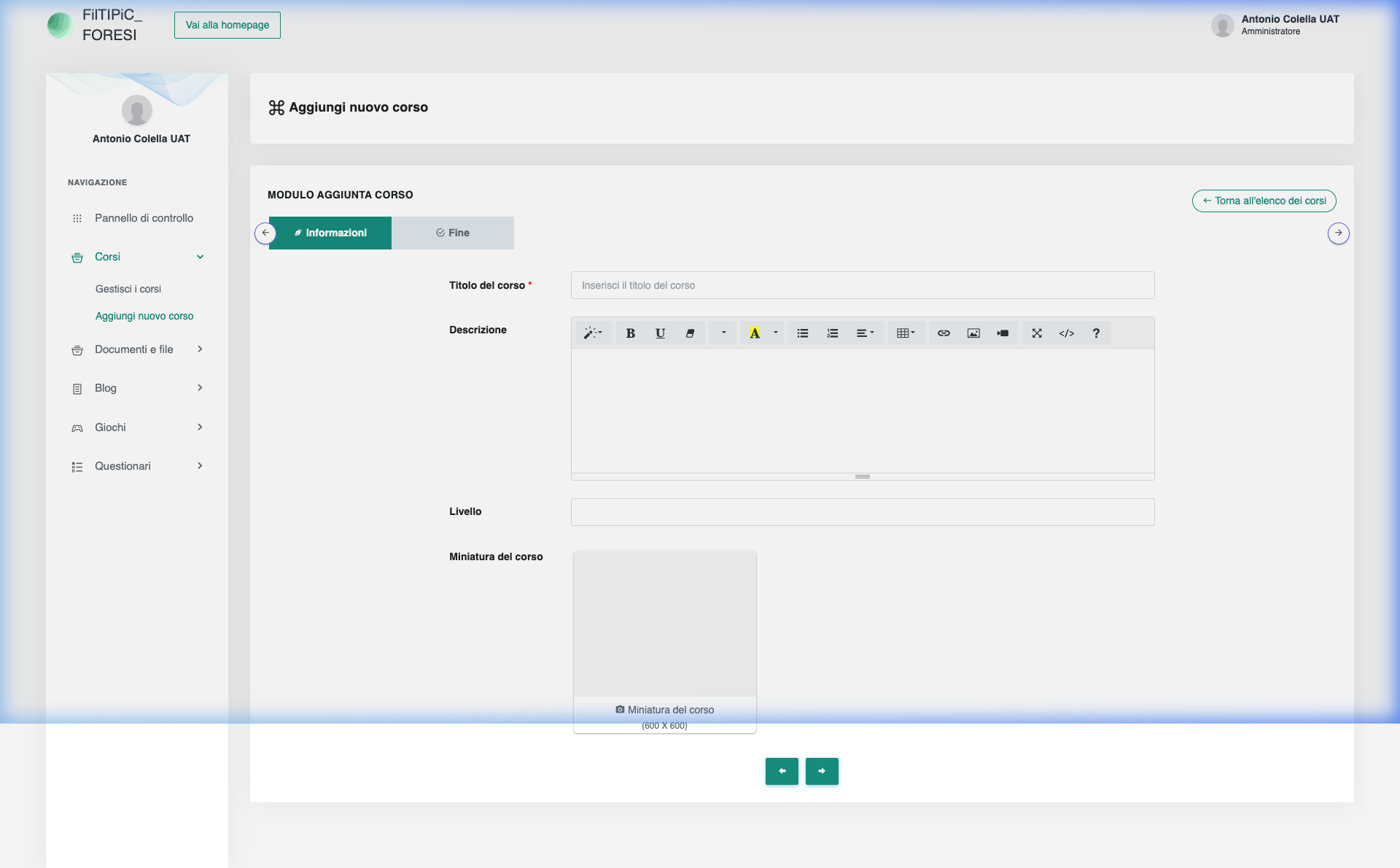Screen dimensions: 1400x868
Task: Switch to the Fine tab
Action: pyautogui.click(x=453, y=233)
